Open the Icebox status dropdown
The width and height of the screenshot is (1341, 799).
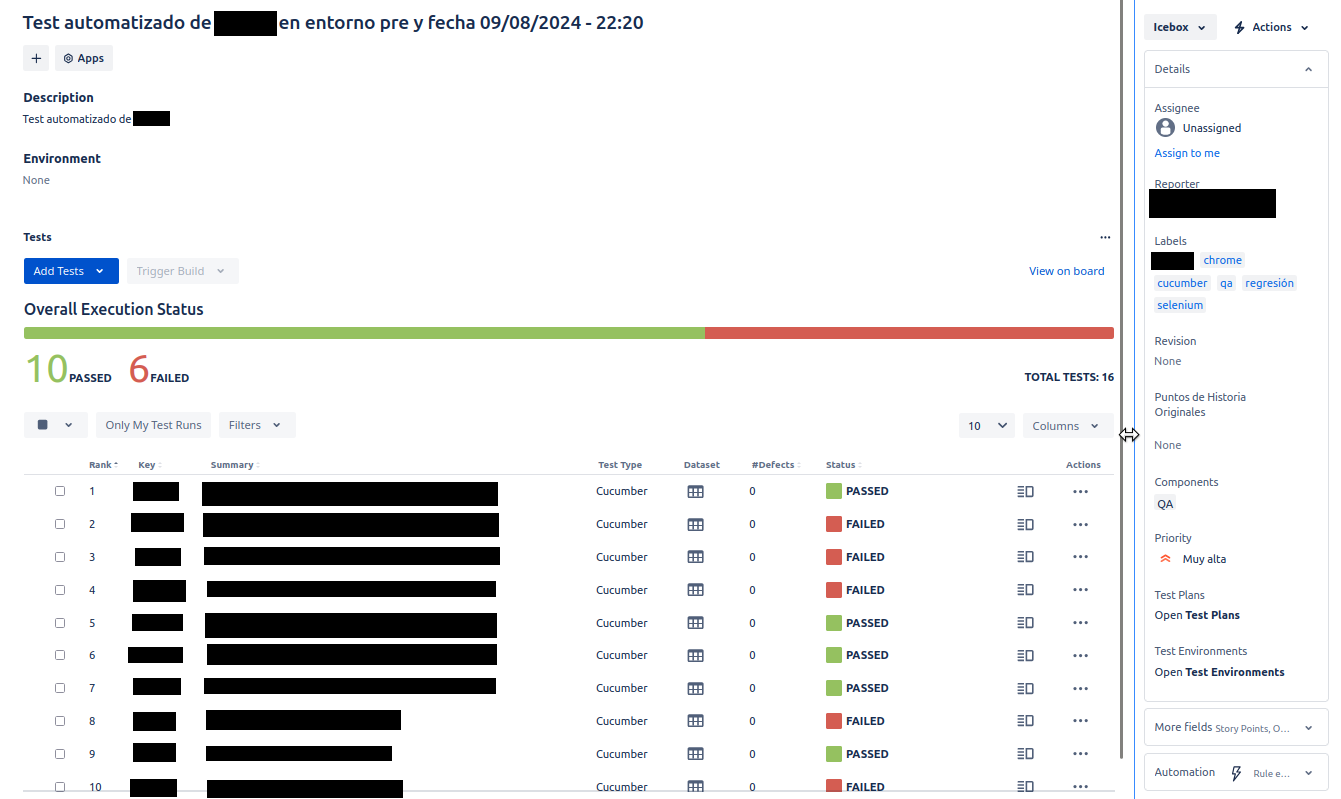(1180, 28)
